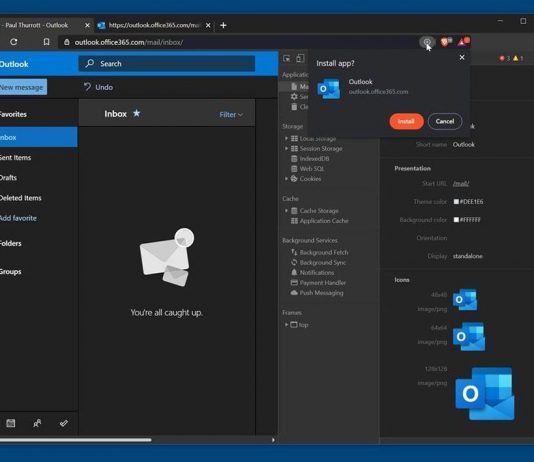Select the IndexedDB item
This screenshot has height=462, width=534.
click(x=310, y=159)
